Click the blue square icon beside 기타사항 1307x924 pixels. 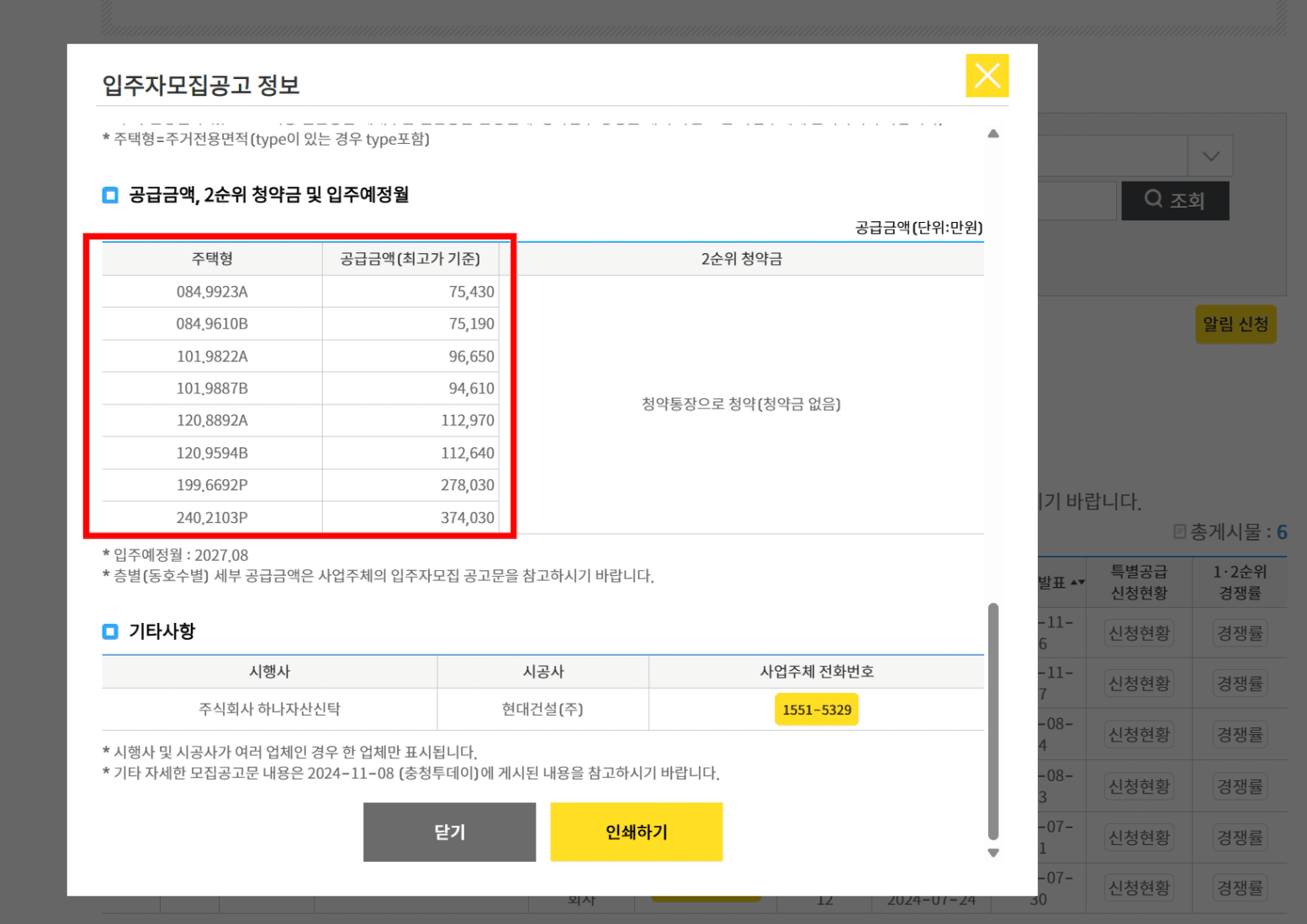click(x=110, y=631)
